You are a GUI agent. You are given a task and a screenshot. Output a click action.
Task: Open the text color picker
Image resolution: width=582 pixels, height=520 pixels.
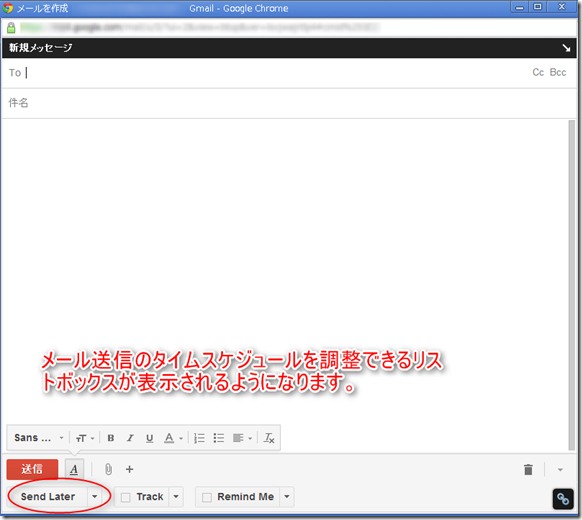tap(173, 438)
